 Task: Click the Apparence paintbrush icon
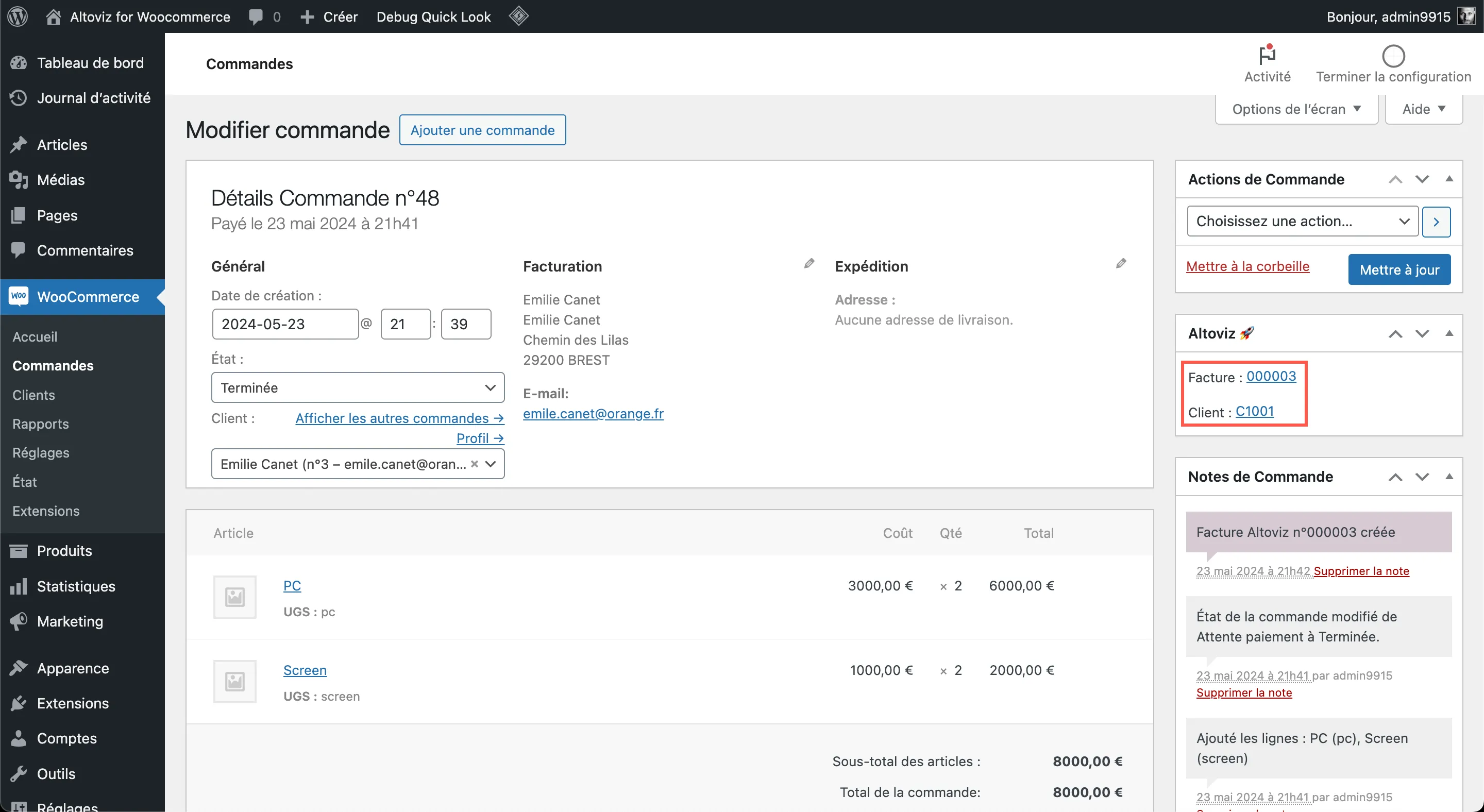(19, 668)
